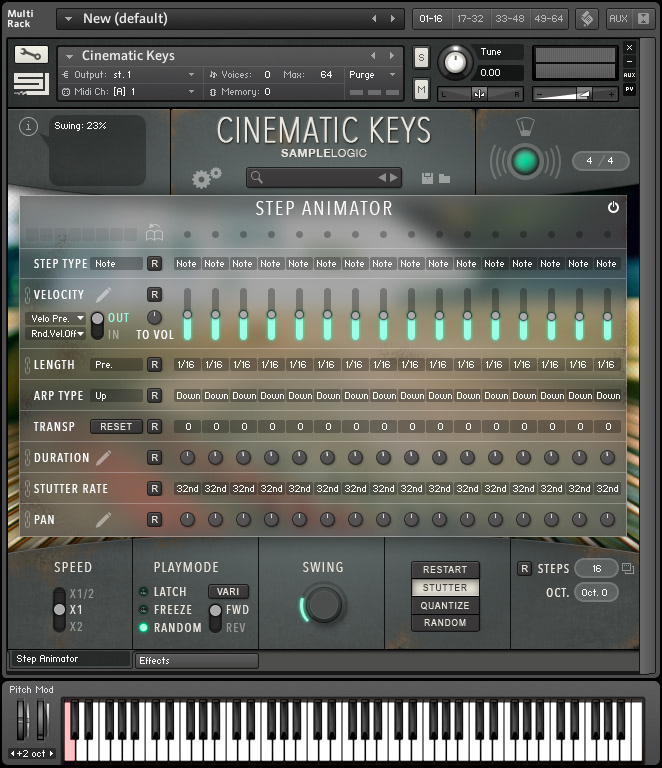Image resolution: width=662 pixels, height=768 pixels.
Task: Open Purge dropdown menu
Action: pos(372,75)
